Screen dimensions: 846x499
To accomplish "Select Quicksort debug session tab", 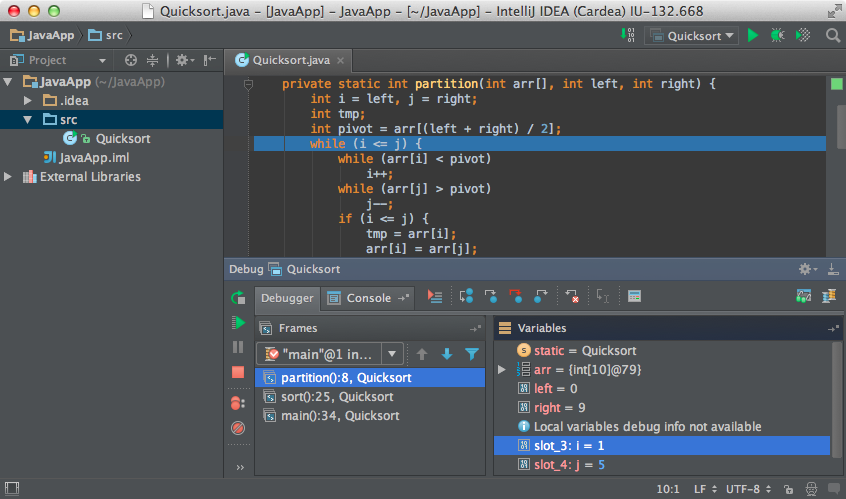I will 305,269.
